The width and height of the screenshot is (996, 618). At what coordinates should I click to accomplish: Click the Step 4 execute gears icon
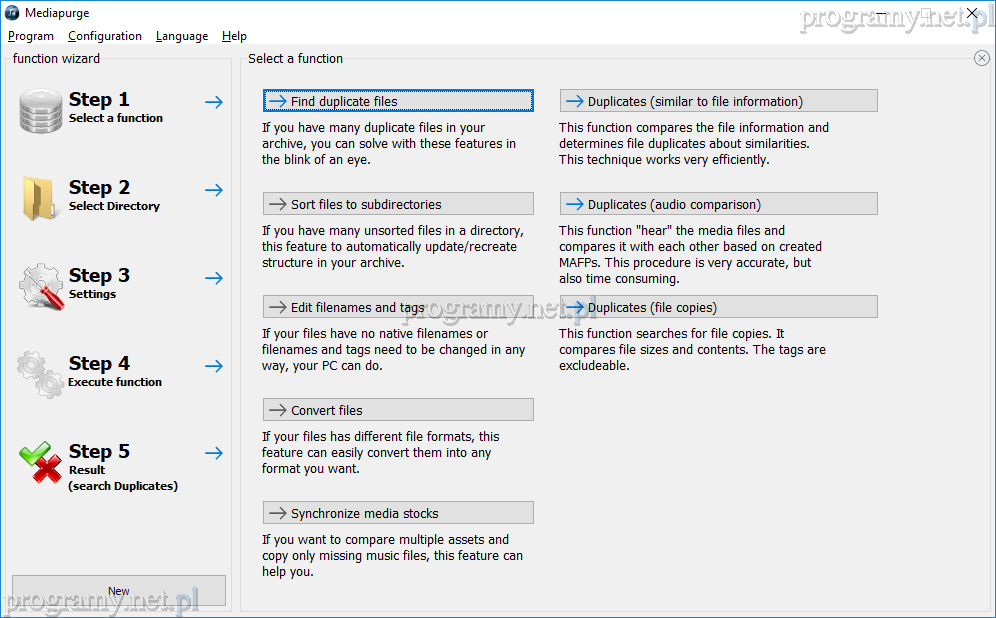point(41,372)
